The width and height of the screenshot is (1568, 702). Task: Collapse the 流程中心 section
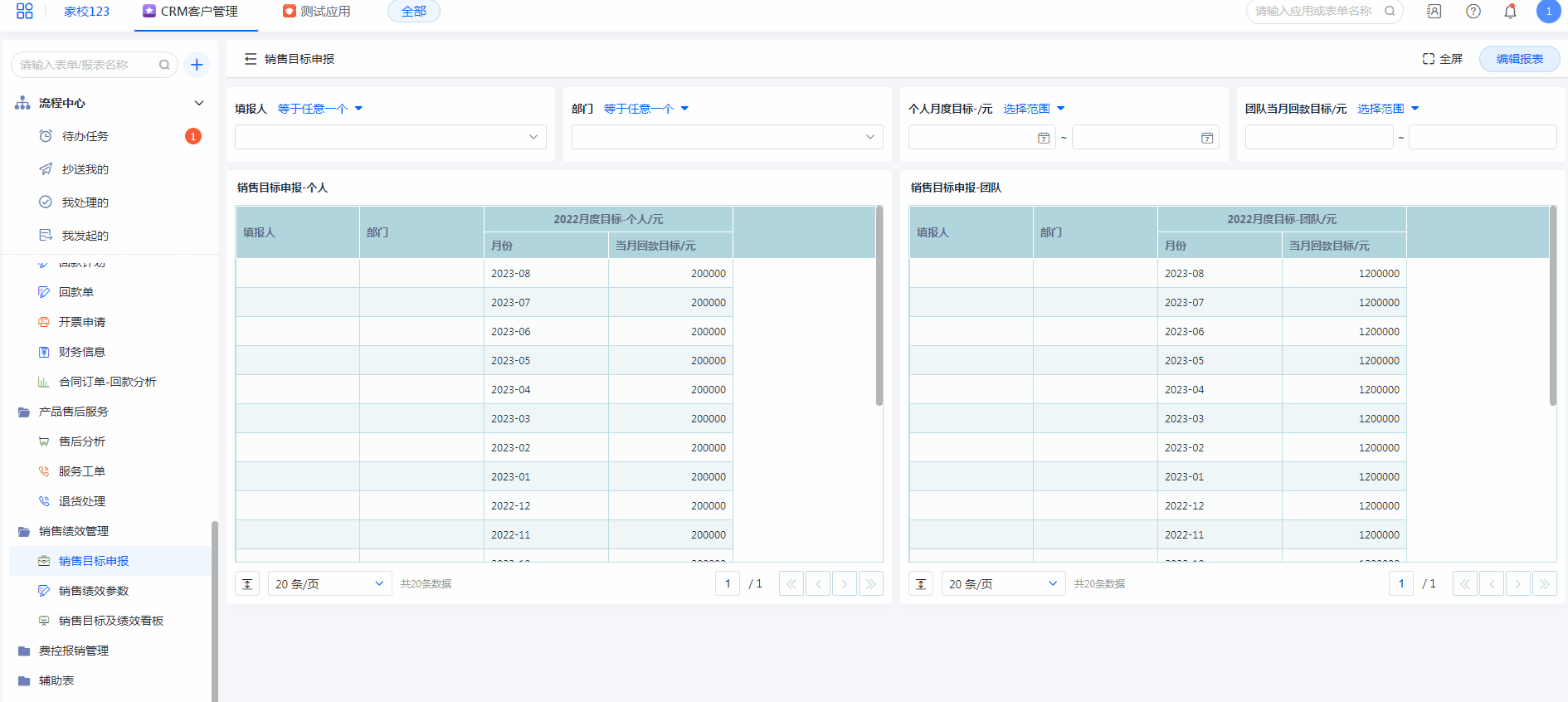(198, 103)
